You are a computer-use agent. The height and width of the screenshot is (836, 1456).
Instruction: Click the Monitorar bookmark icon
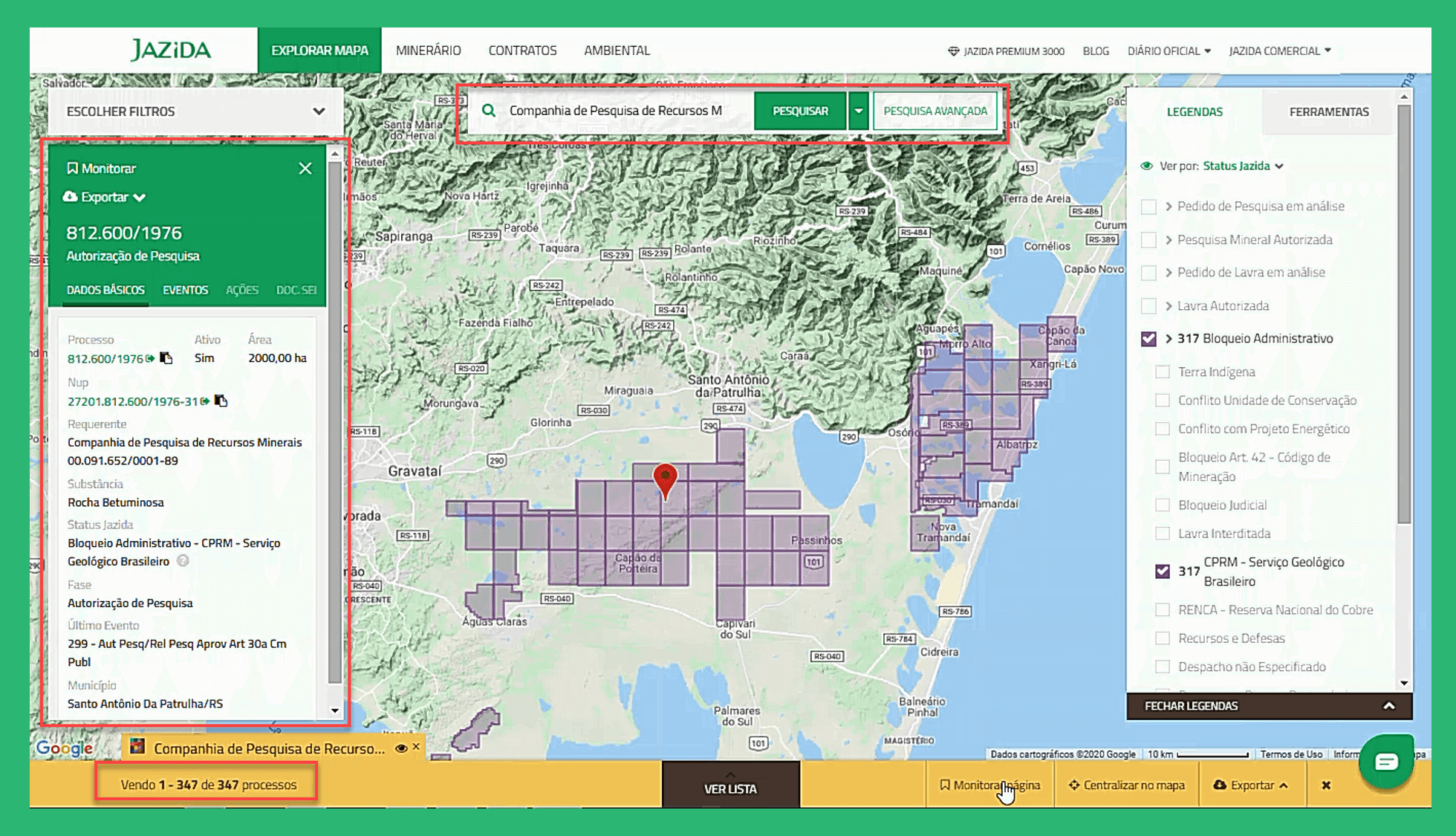72,169
